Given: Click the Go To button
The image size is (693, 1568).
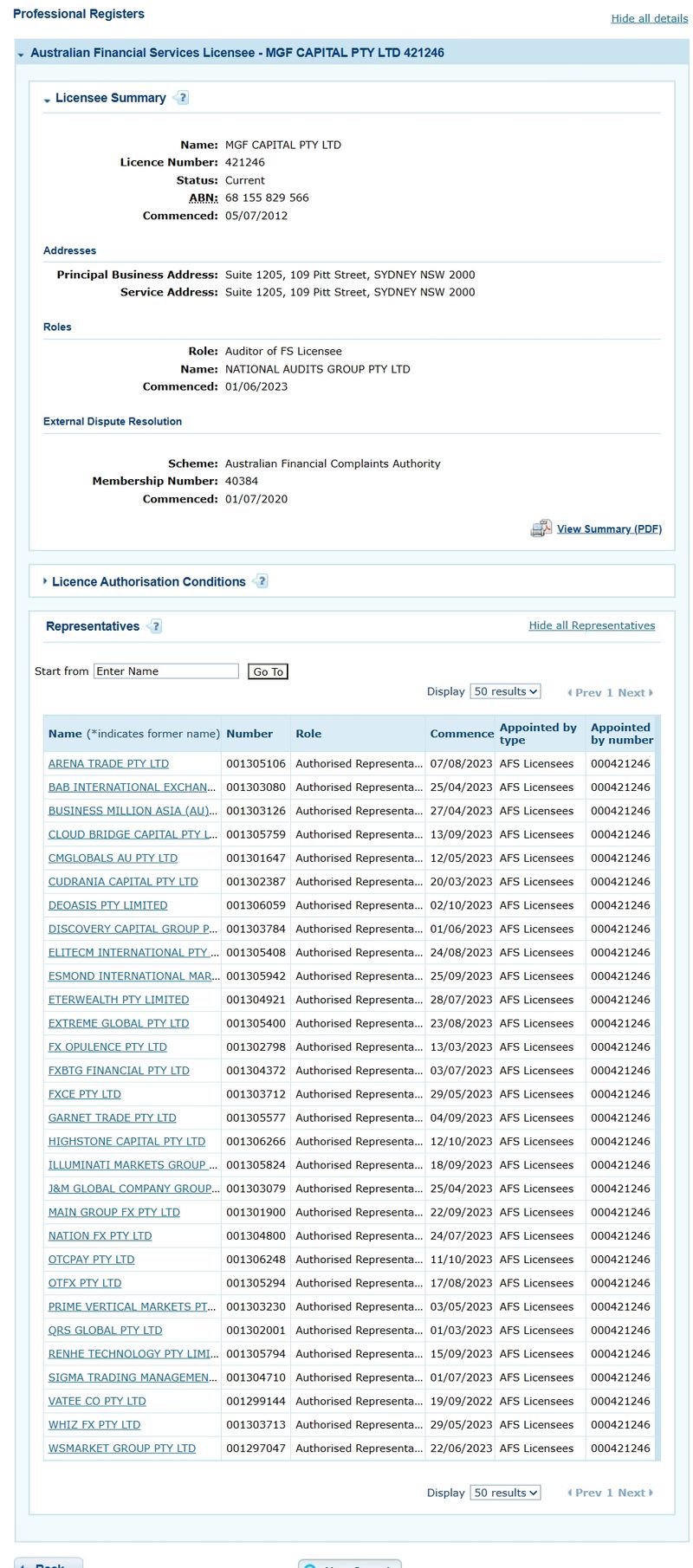Looking at the screenshot, I should click(x=268, y=671).
